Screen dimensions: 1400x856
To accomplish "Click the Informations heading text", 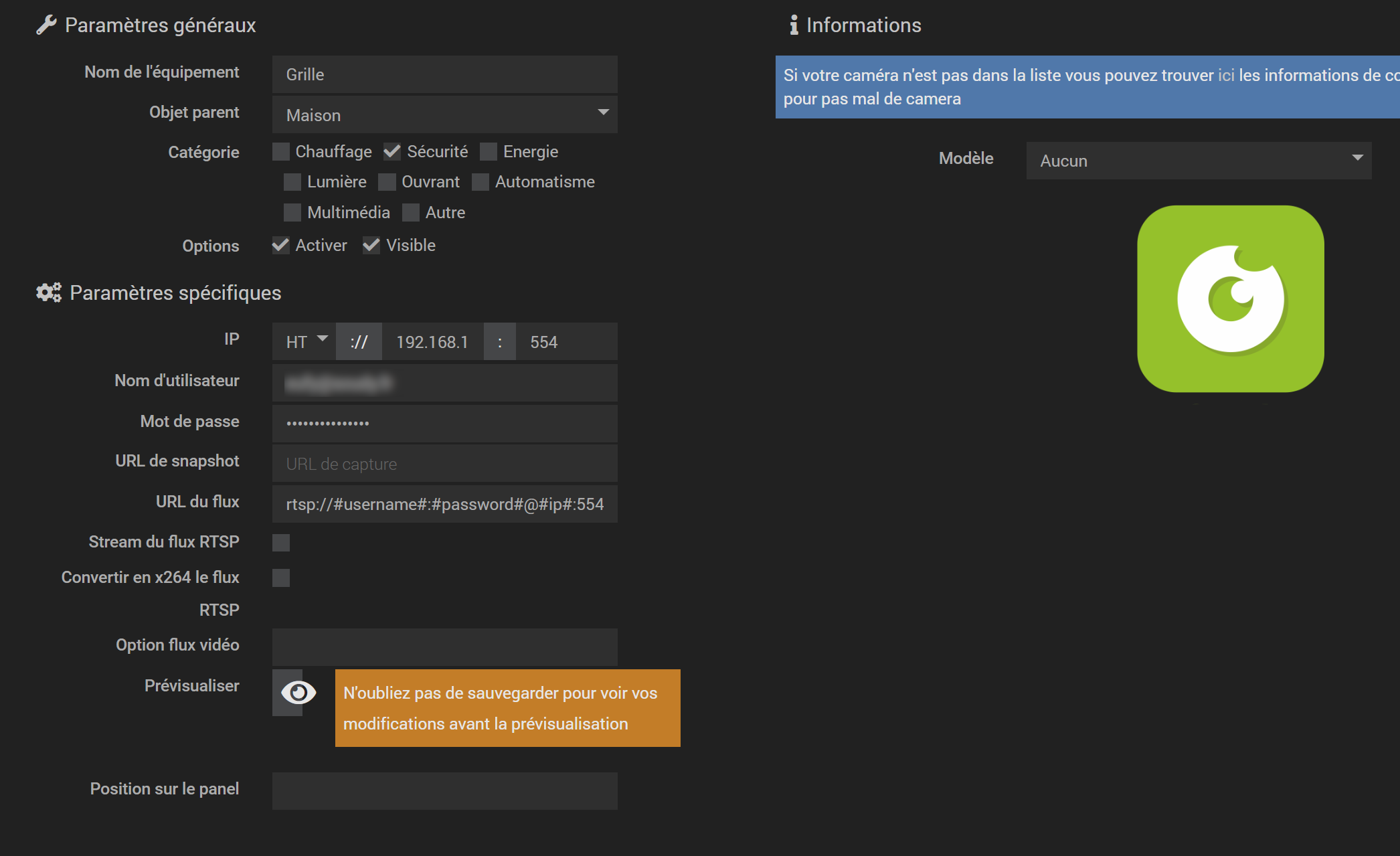I will click(864, 25).
